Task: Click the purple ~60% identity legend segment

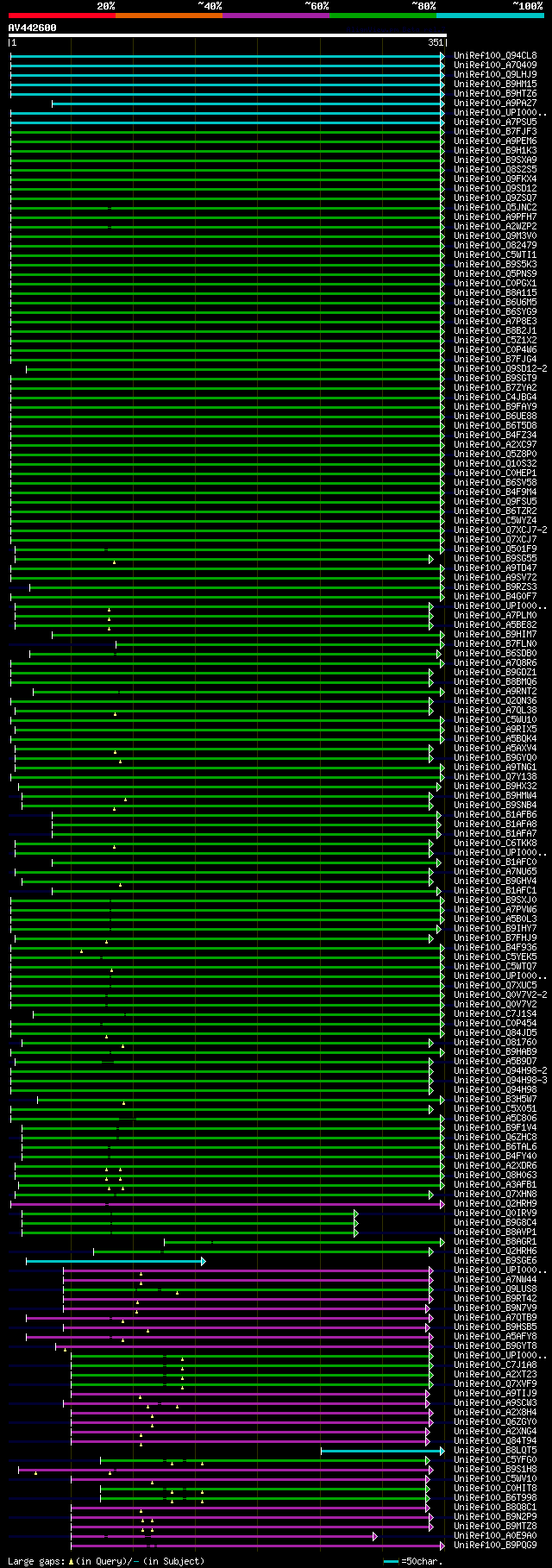Action: tap(276, 16)
